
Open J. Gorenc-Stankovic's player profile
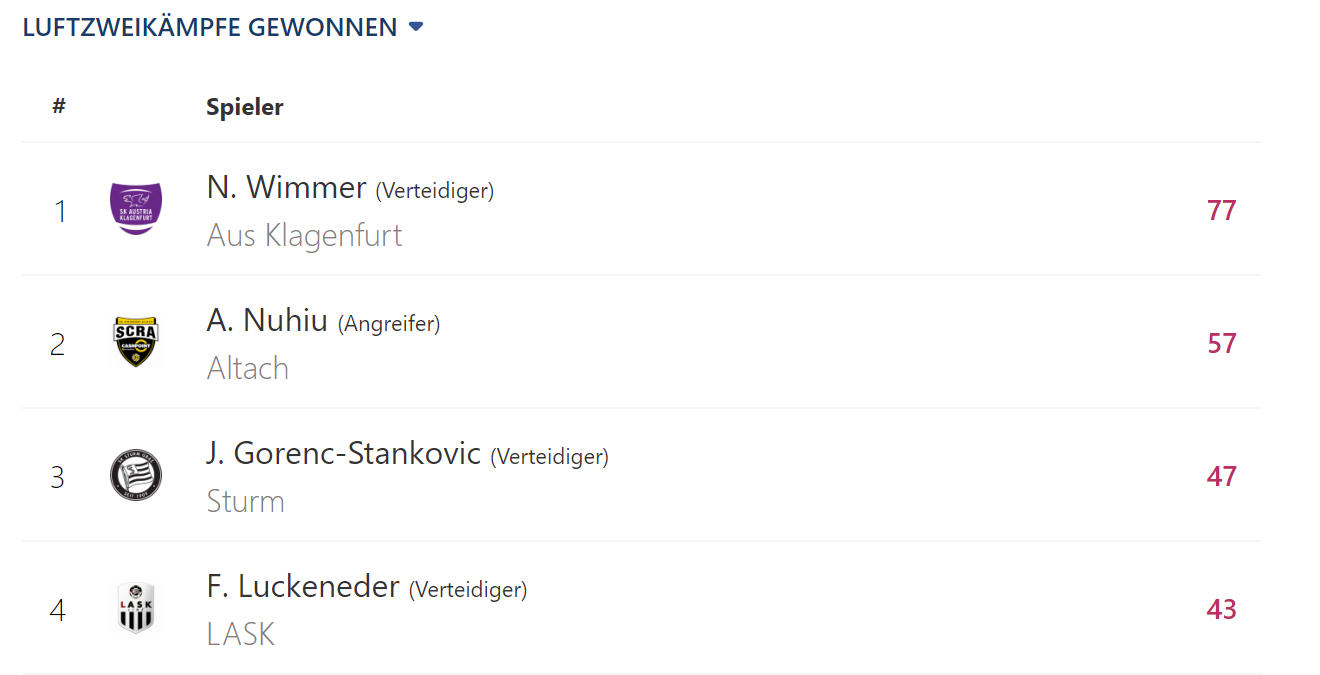click(x=344, y=453)
